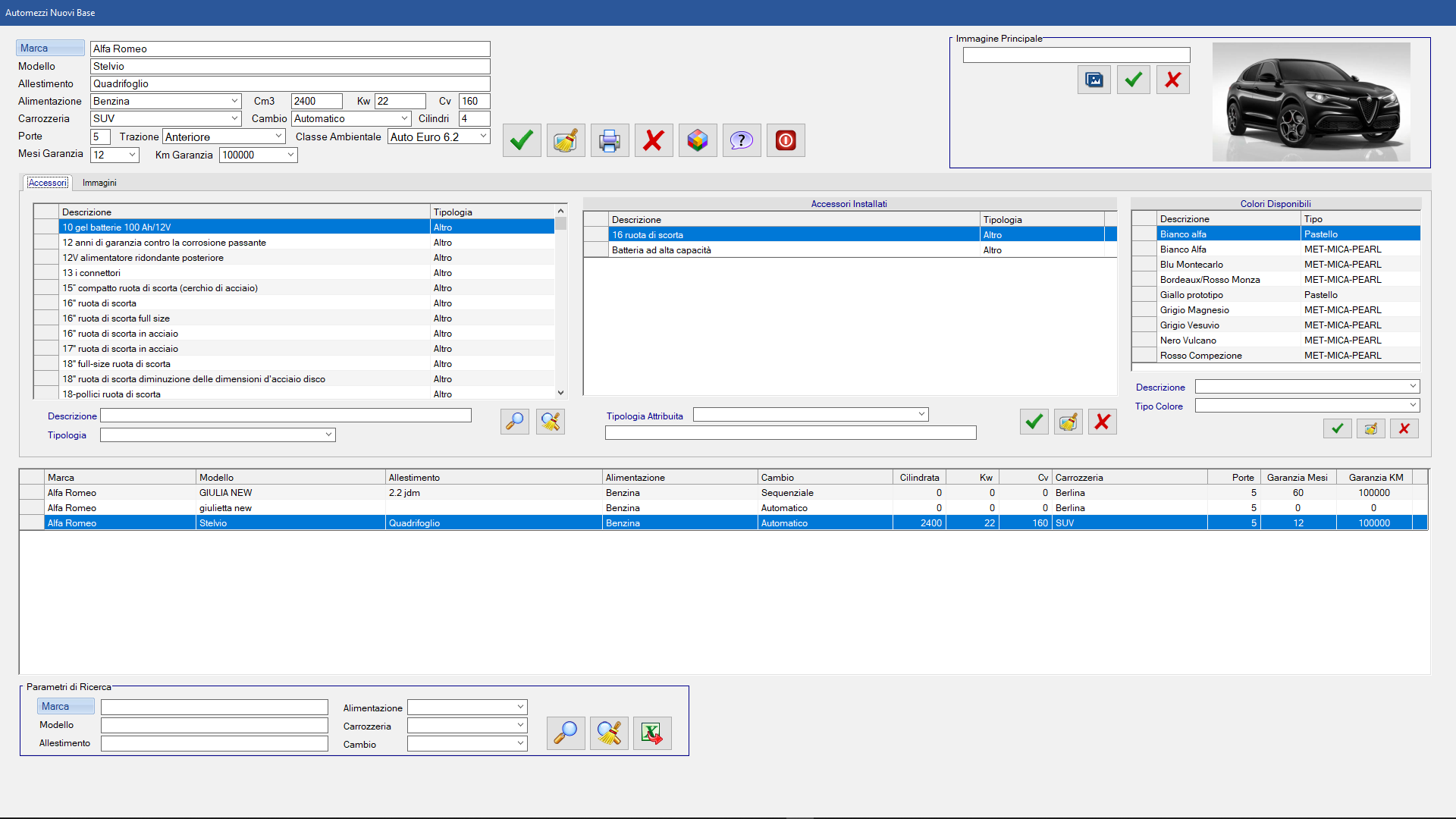Viewport: 1456px width, 819px height.
Task: Click the broom clear icon in main toolbar
Action: coord(566,140)
